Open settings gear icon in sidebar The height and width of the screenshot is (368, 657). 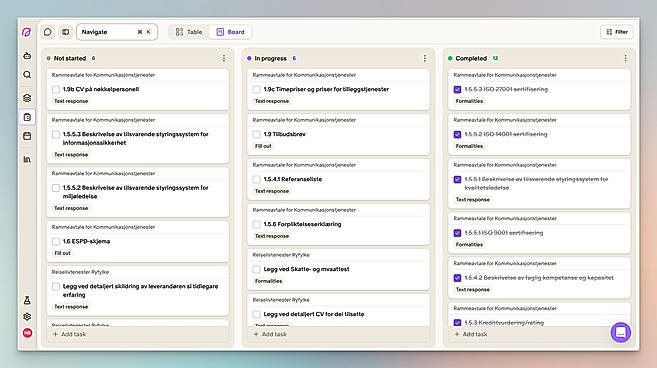click(27, 316)
